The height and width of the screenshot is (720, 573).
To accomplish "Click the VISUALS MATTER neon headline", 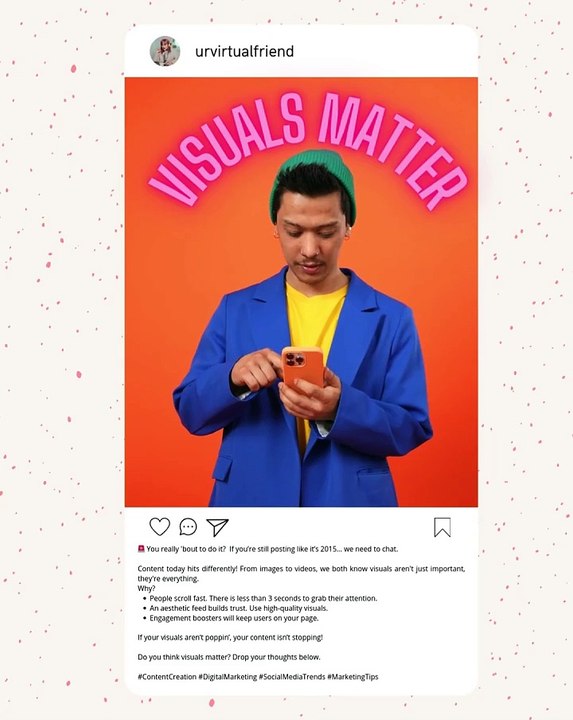I will (x=308, y=151).
